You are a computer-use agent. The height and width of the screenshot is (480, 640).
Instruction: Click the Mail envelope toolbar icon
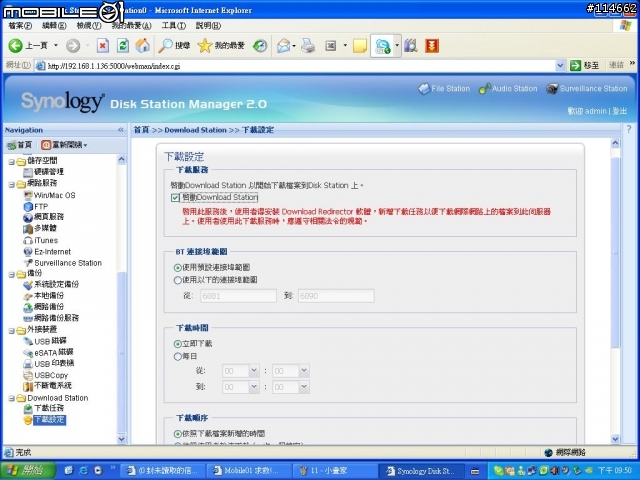(283, 46)
